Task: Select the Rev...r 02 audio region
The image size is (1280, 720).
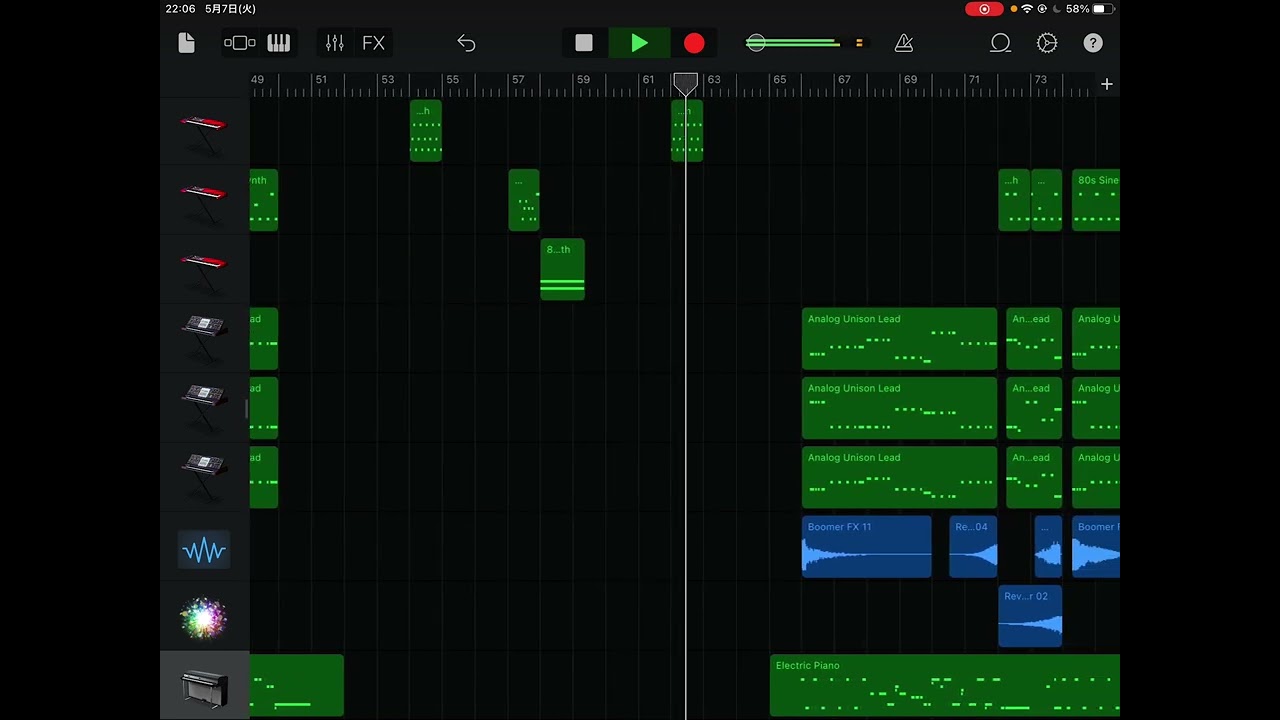Action: pos(1030,616)
